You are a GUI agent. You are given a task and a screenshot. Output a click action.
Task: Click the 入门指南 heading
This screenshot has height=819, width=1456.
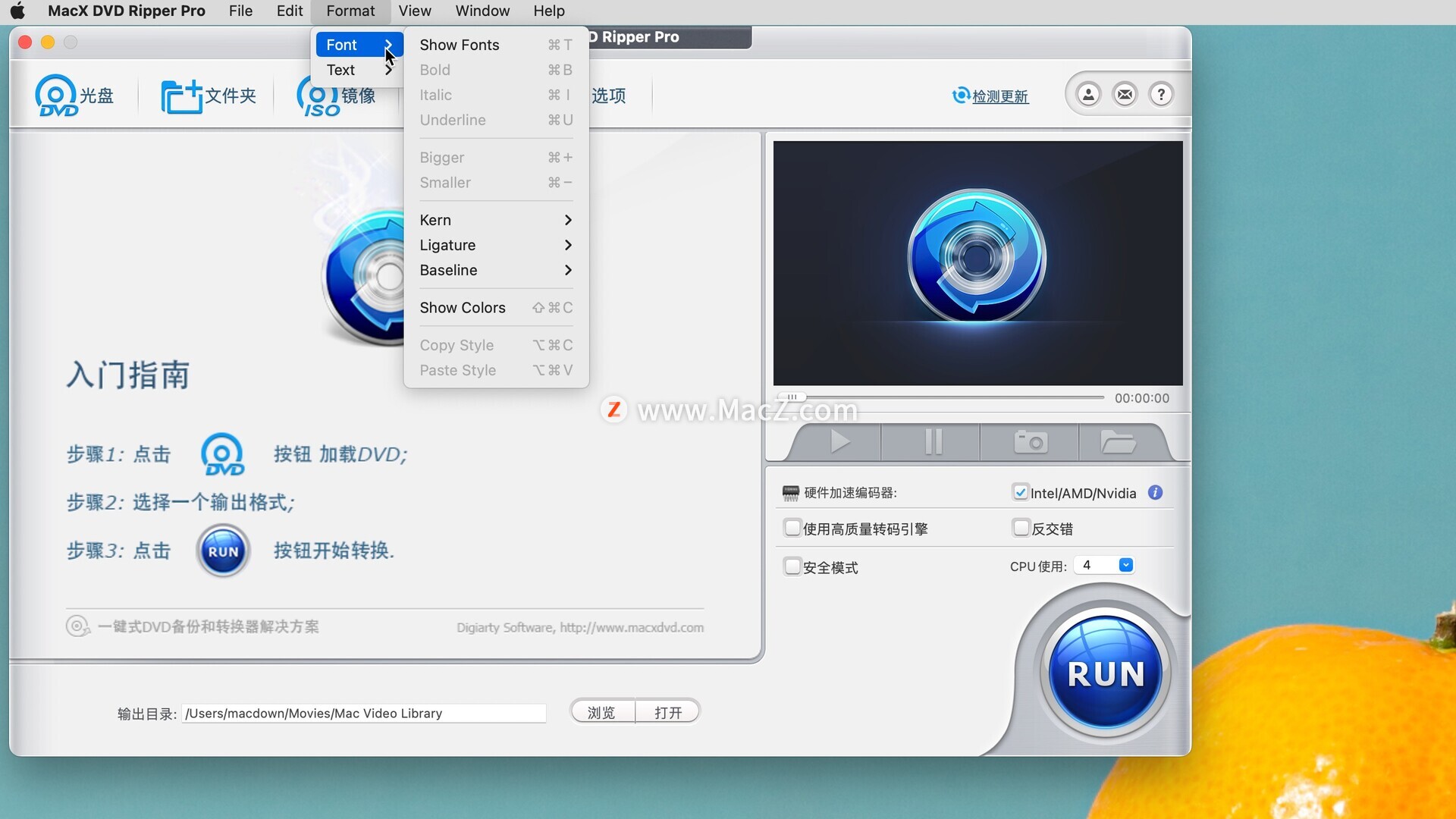(x=128, y=375)
